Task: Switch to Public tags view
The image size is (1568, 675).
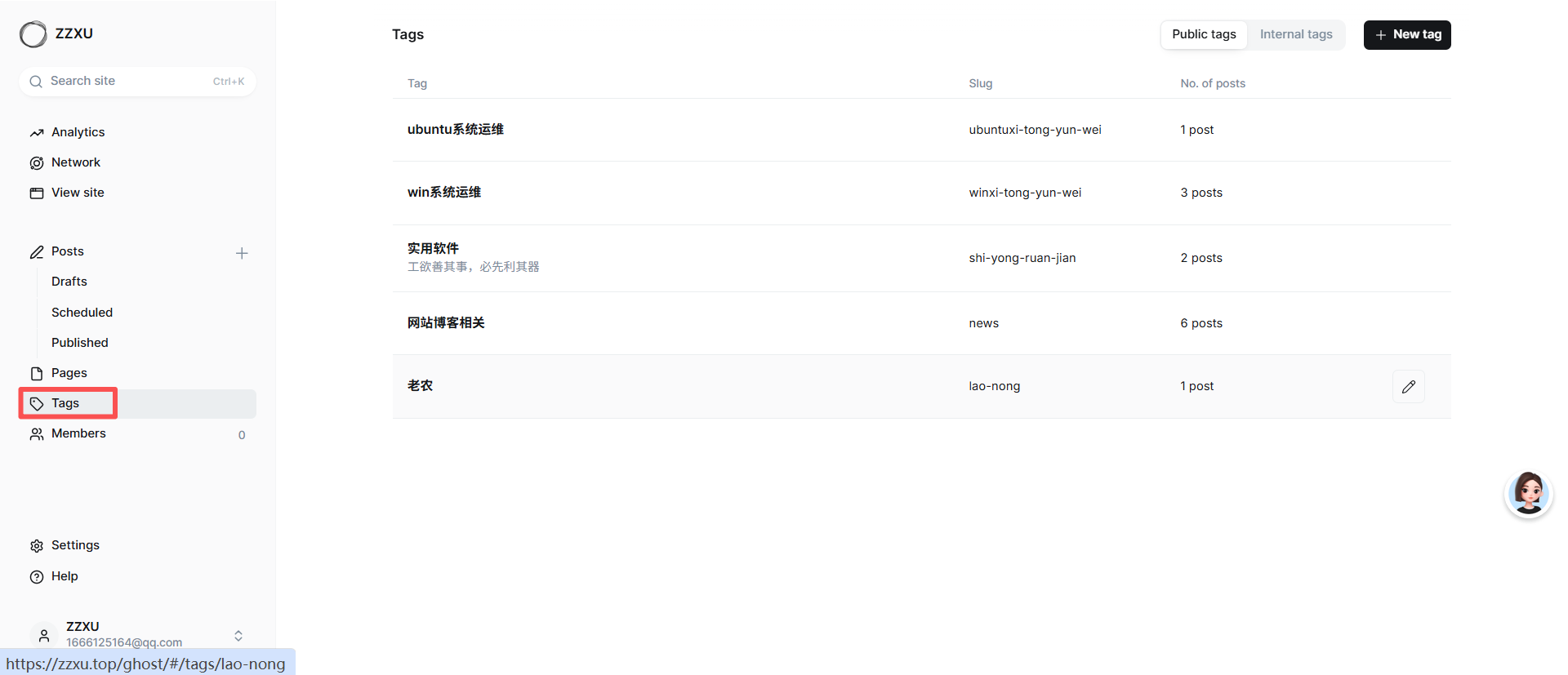Action: click(x=1204, y=34)
